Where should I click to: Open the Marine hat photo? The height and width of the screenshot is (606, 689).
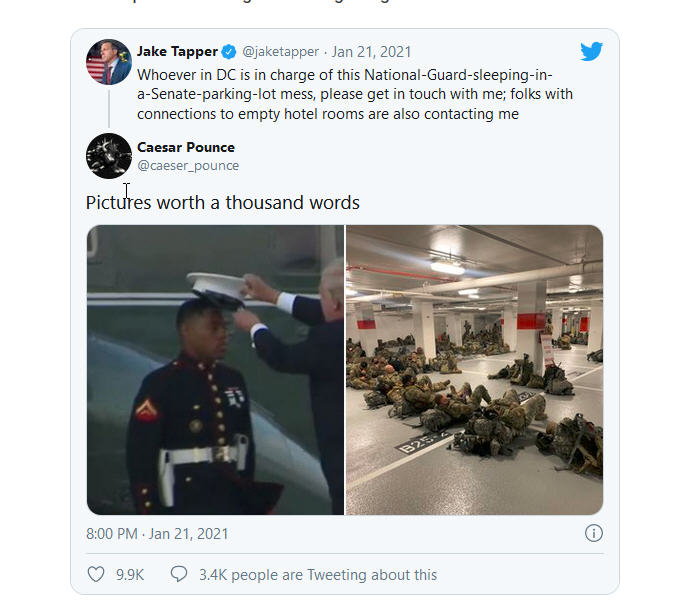(x=215, y=370)
